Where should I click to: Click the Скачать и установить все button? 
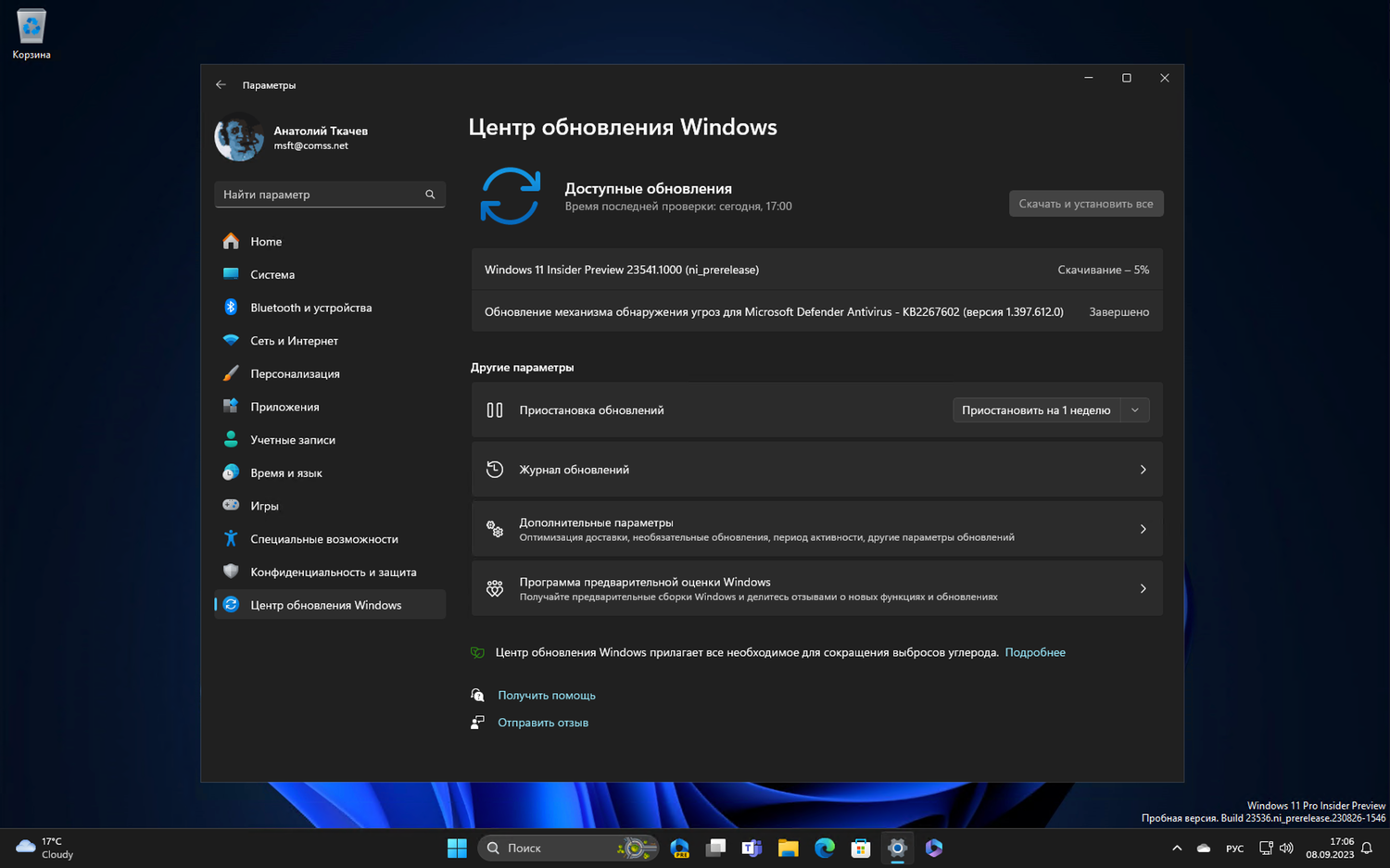click(x=1085, y=203)
